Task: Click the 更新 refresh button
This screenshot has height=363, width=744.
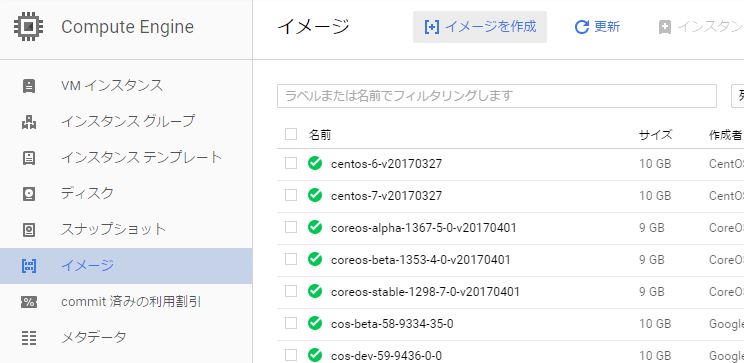Action: coord(597,27)
